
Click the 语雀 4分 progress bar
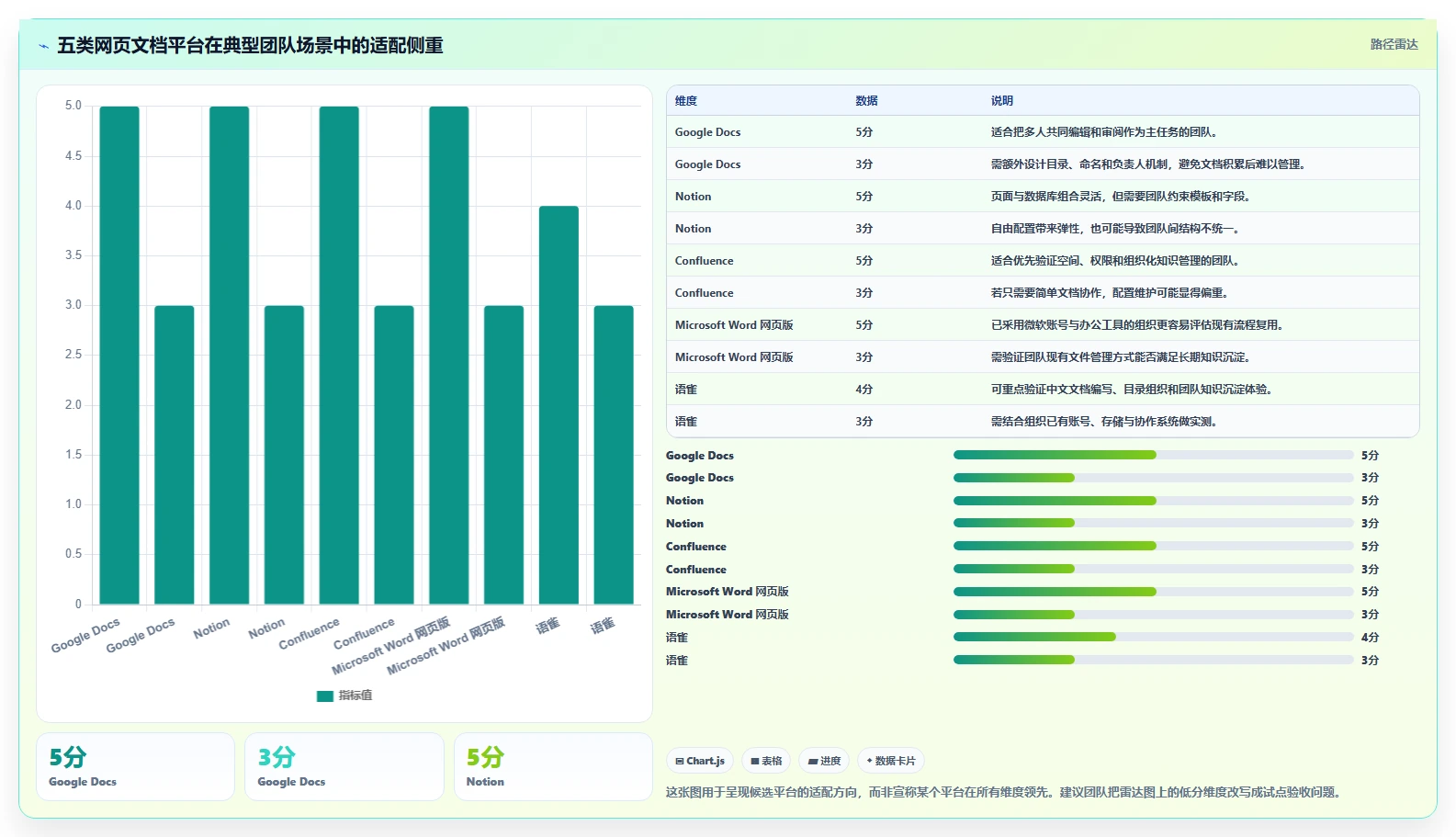point(1154,637)
